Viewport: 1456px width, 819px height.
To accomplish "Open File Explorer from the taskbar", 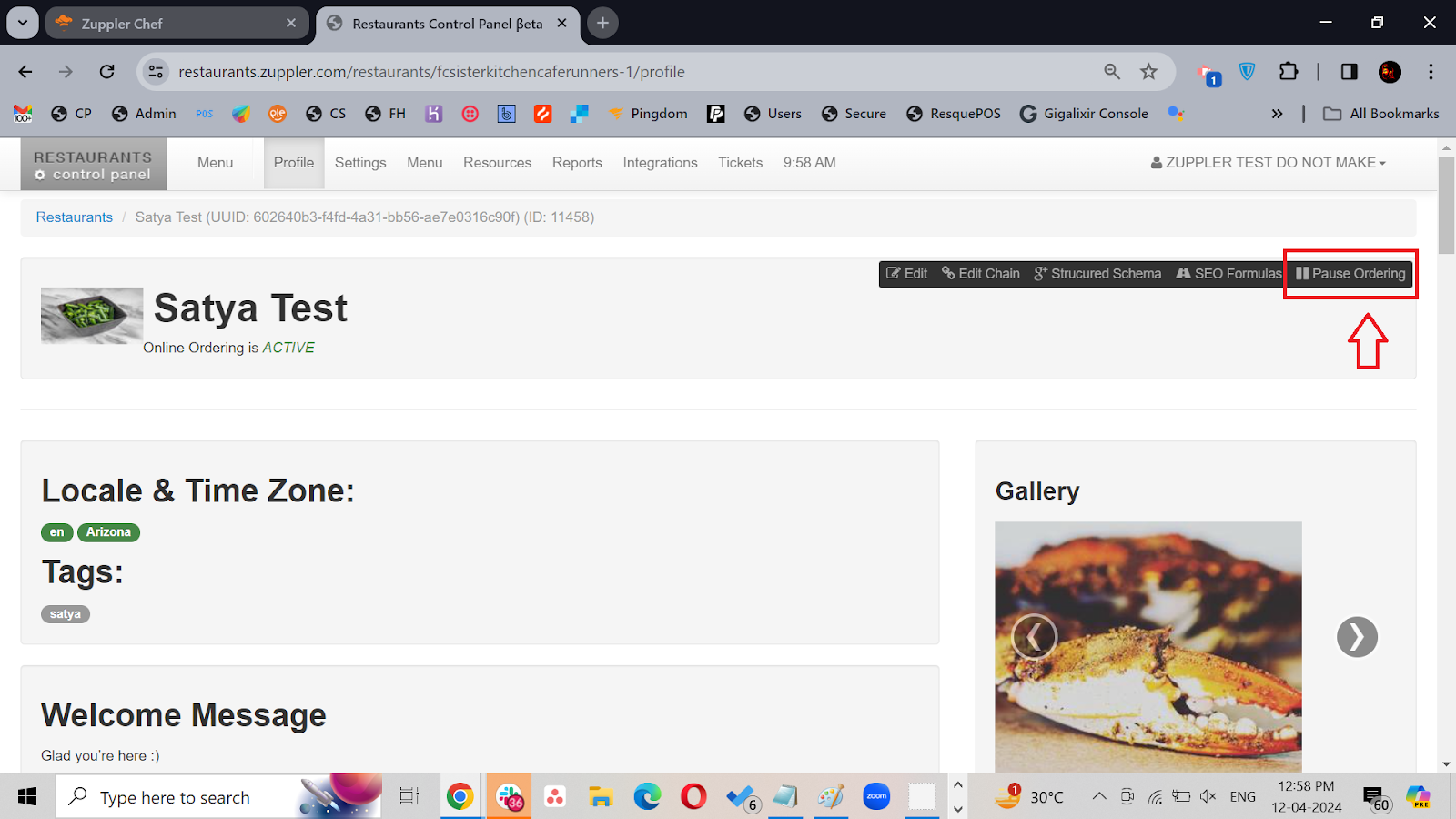I will tap(601, 797).
